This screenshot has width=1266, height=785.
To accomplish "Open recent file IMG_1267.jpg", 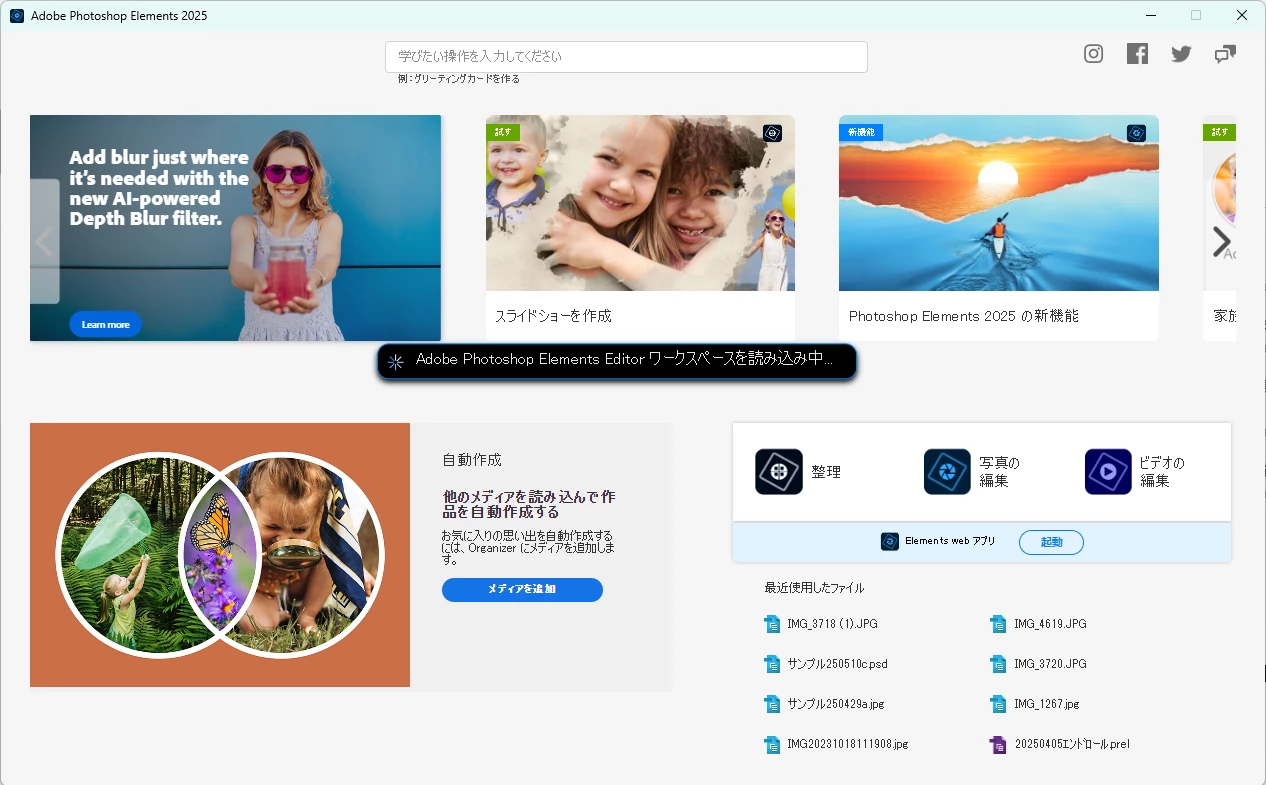I will coord(1047,704).
